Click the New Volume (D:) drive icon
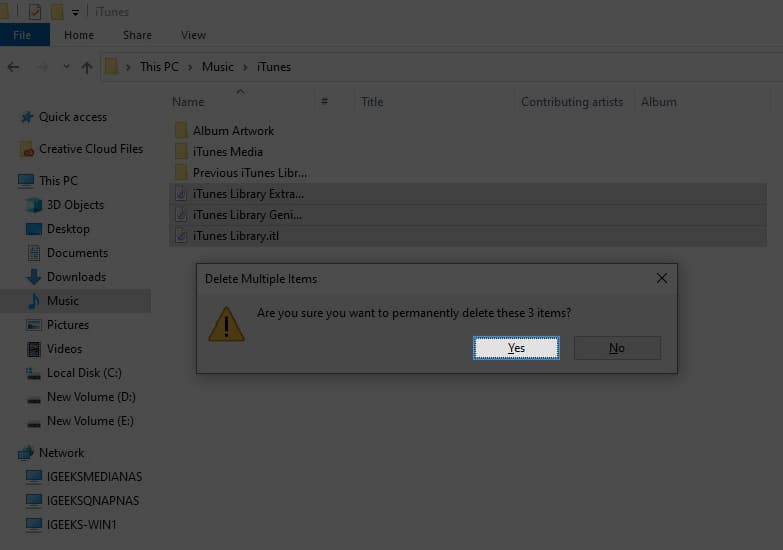The image size is (783, 550). click(x=34, y=400)
